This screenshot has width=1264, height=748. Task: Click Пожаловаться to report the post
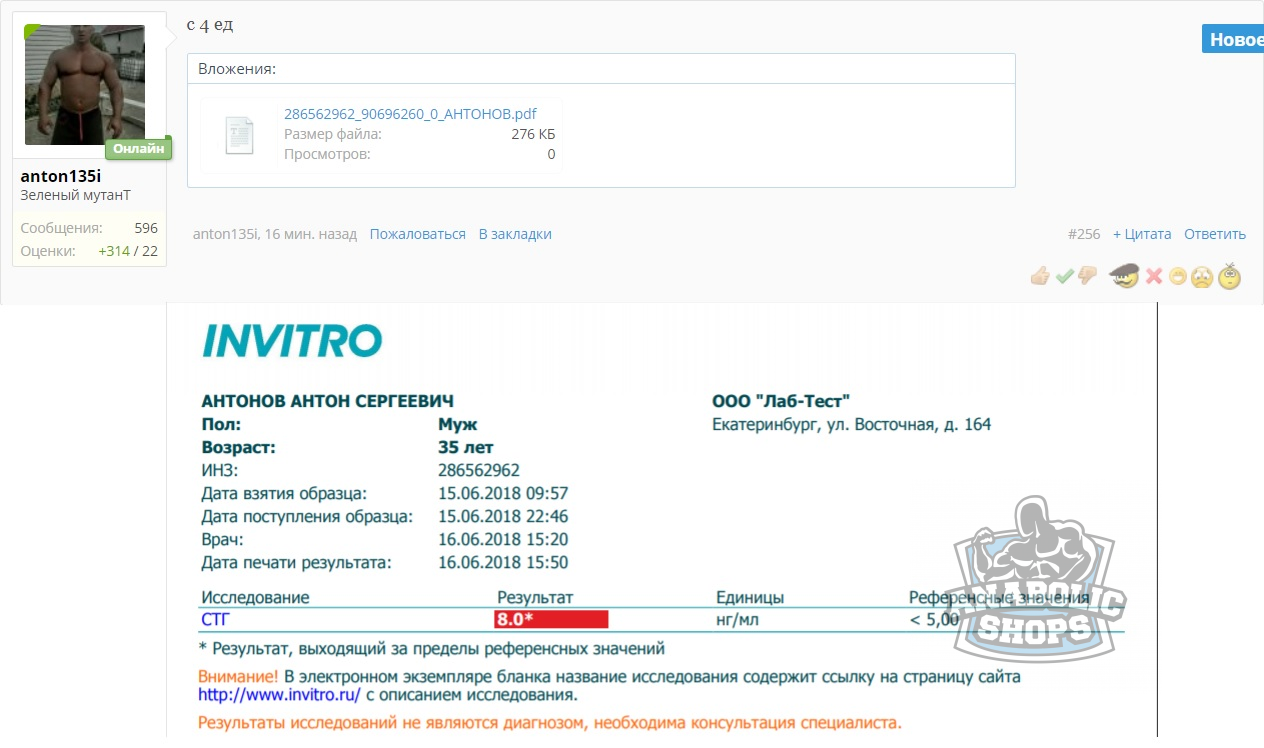(417, 234)
